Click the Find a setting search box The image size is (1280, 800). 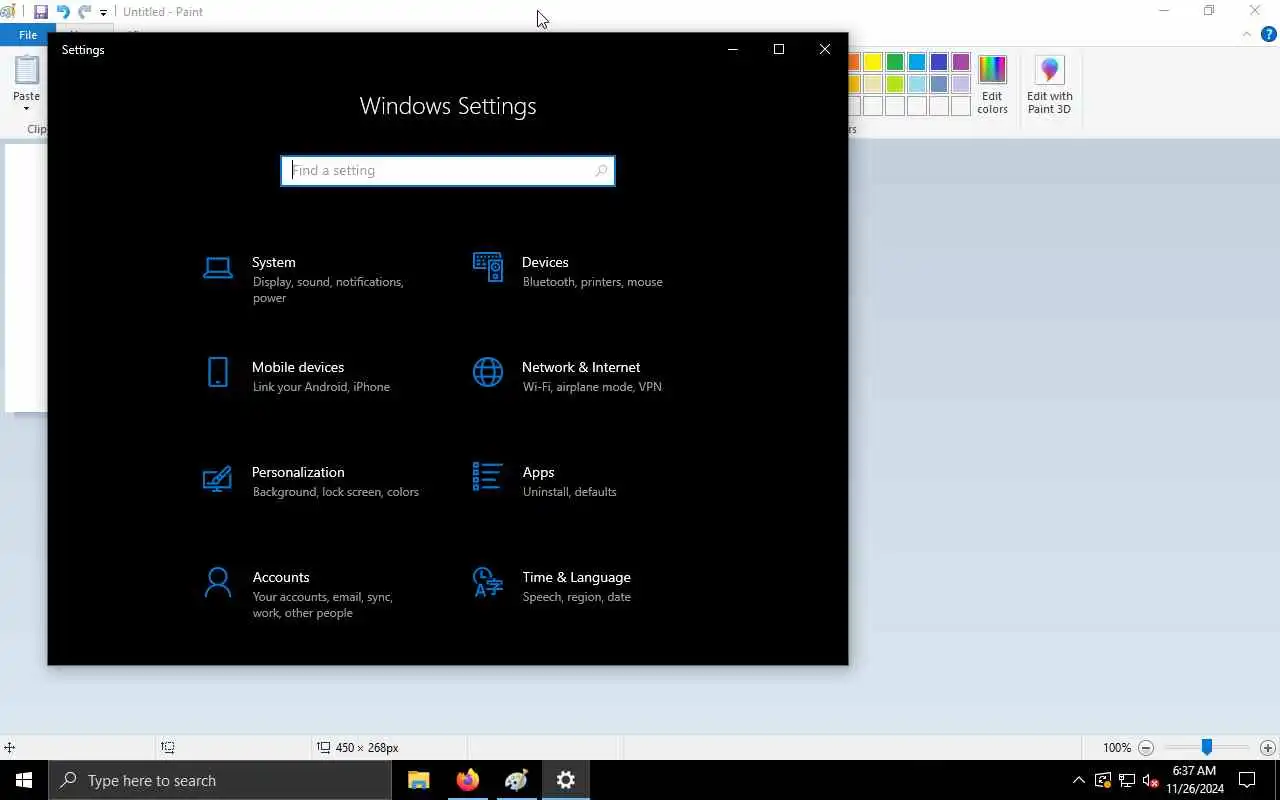click(448, 171)
